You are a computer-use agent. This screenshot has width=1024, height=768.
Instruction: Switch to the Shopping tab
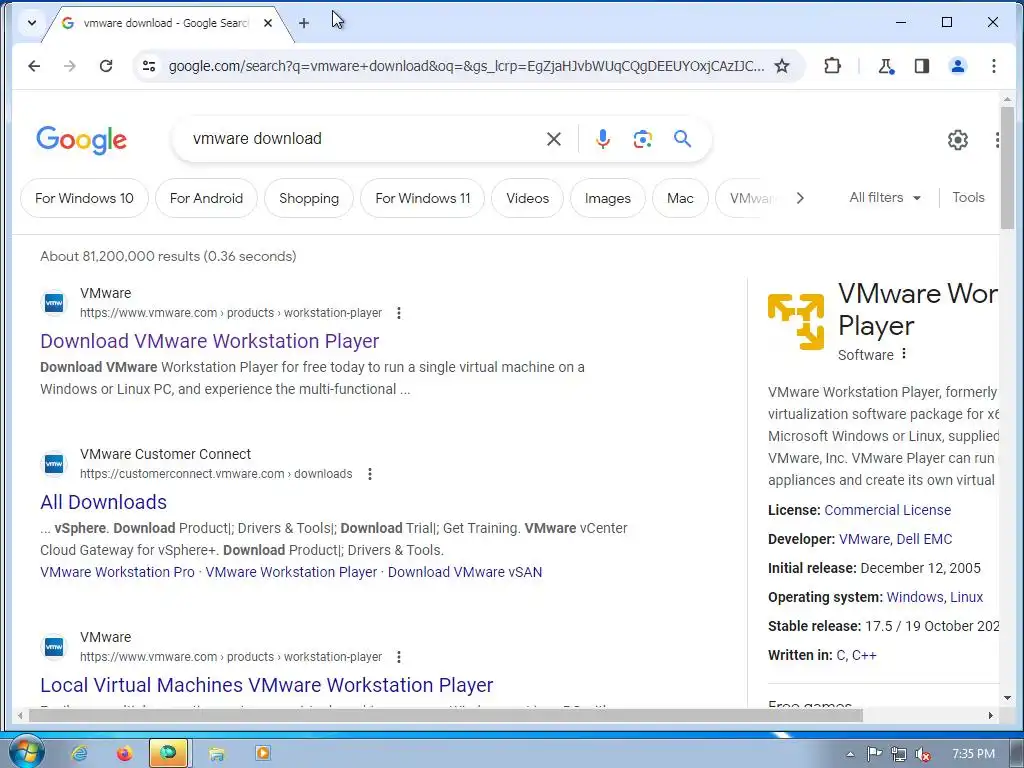pos(309,198)
